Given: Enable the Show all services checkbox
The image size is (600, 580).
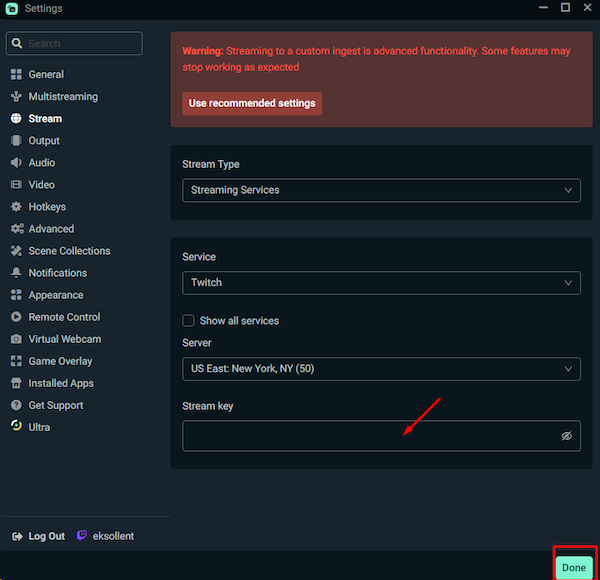Looking at the screenshot, I should coord(188,321).
